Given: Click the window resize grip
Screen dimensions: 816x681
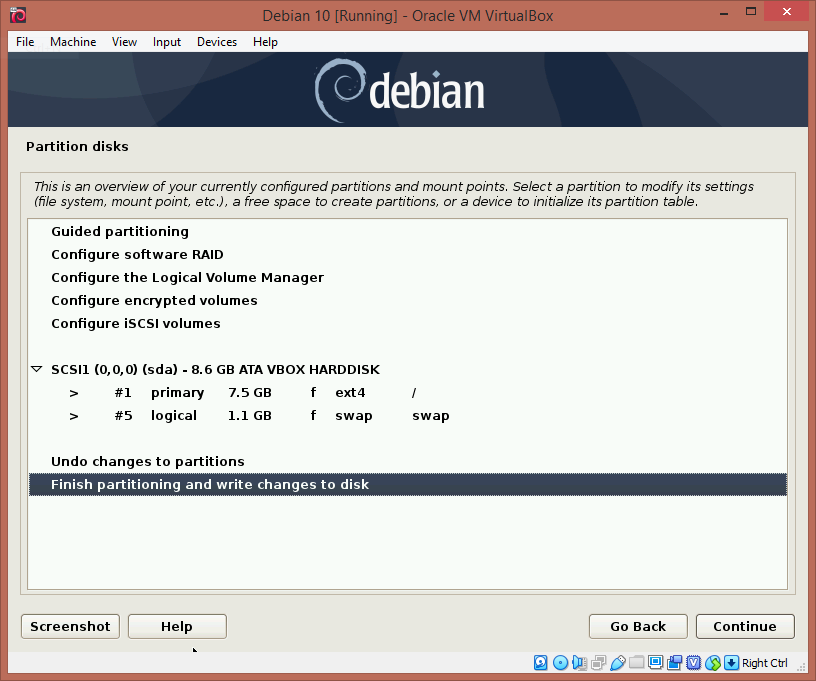Looking at the screenshot, I should (802, 666).
